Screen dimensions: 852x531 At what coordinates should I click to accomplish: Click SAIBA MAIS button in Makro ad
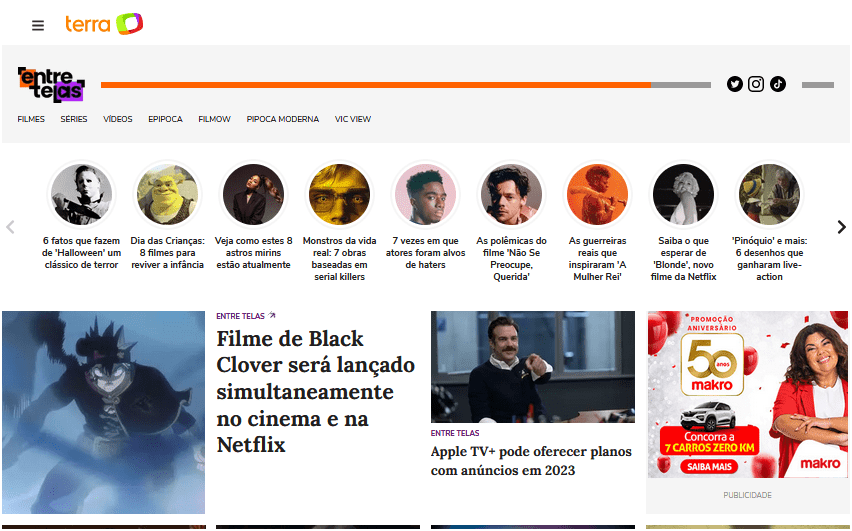709,466
